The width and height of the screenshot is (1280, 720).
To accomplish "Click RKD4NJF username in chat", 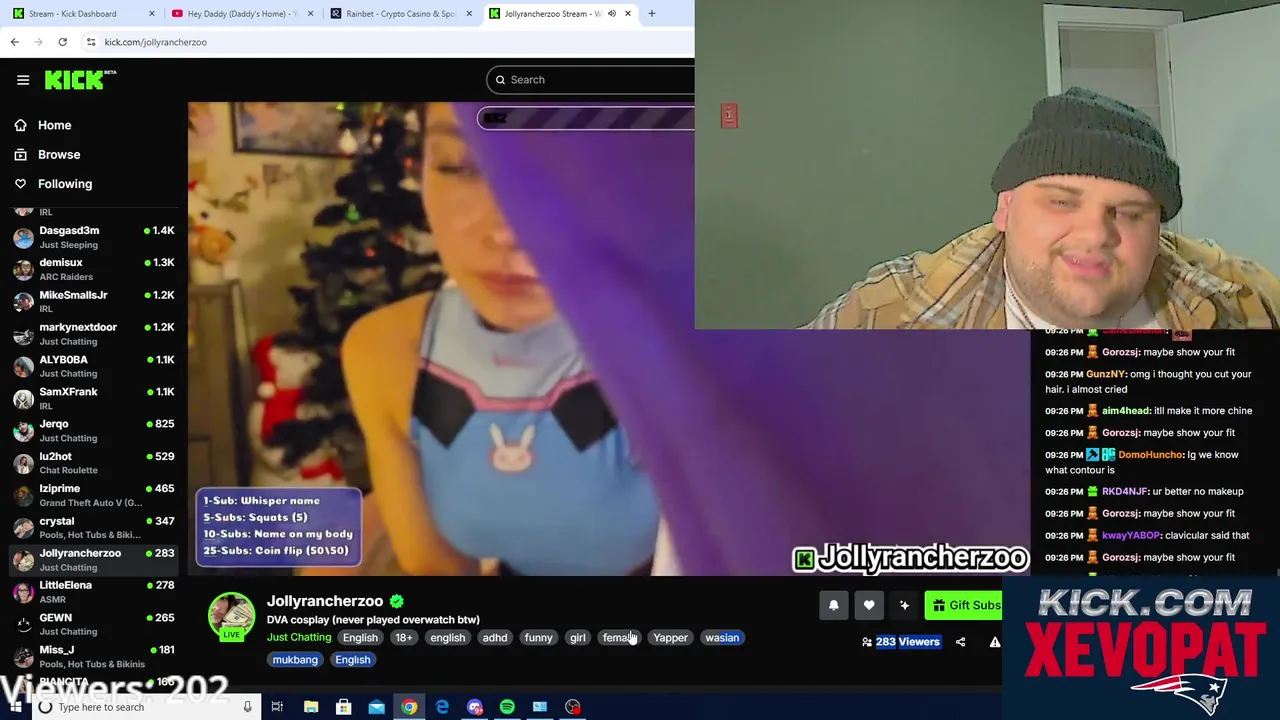I will pyautogui.click(x=1125, y=492).
